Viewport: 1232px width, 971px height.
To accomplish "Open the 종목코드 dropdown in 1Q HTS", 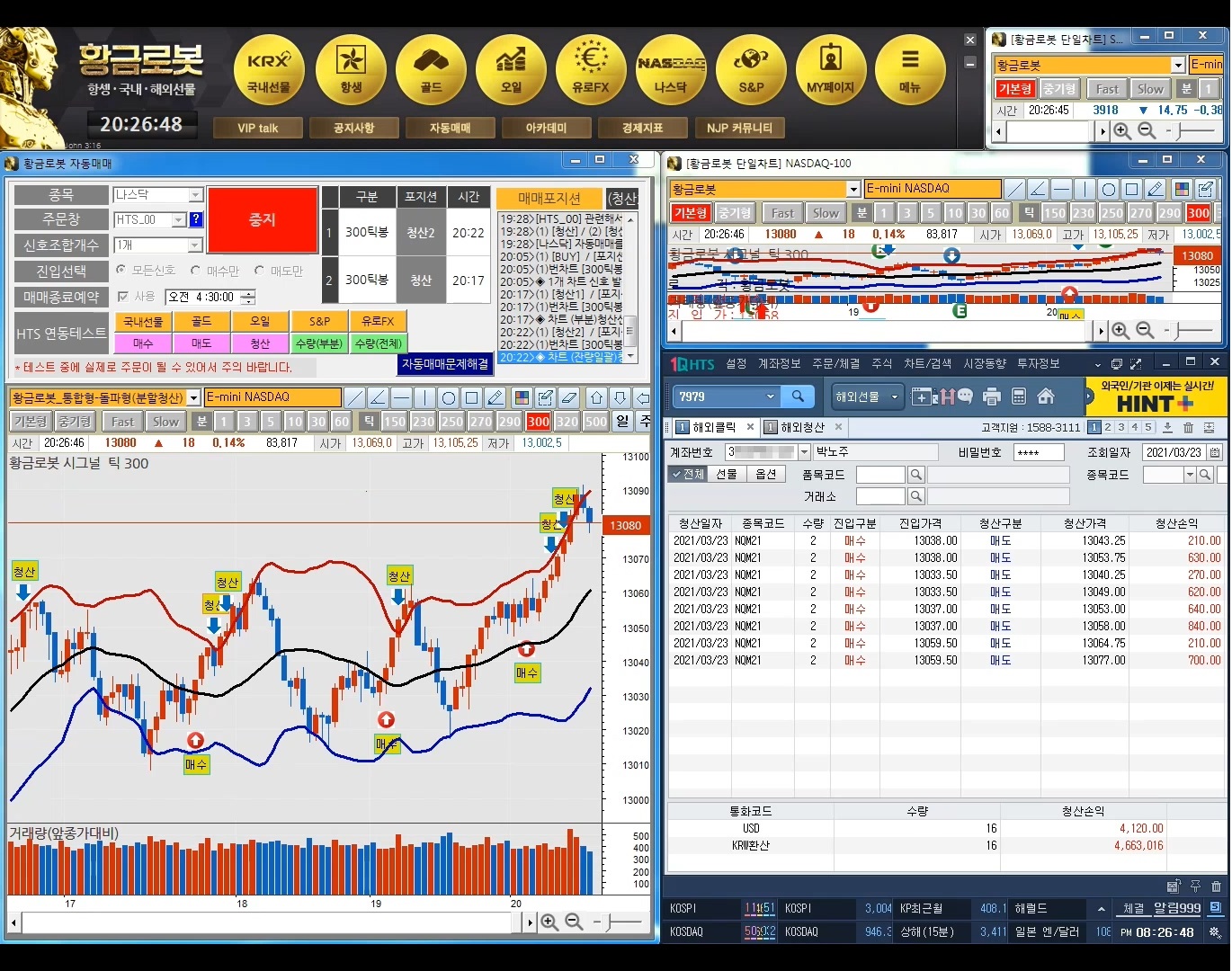I will [1190, 474].
